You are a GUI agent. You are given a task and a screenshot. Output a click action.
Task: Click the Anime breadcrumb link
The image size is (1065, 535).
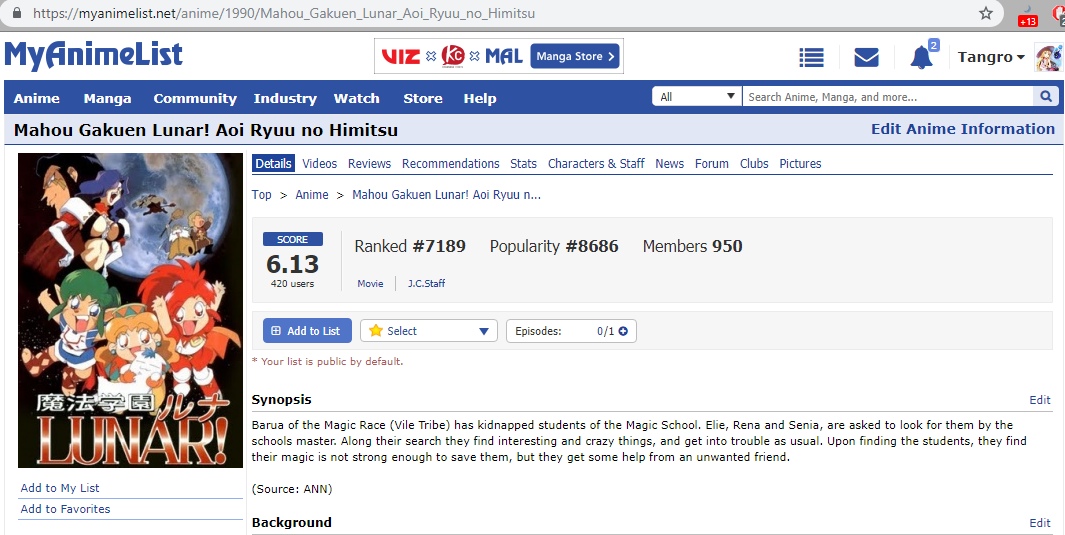point(312,195)
